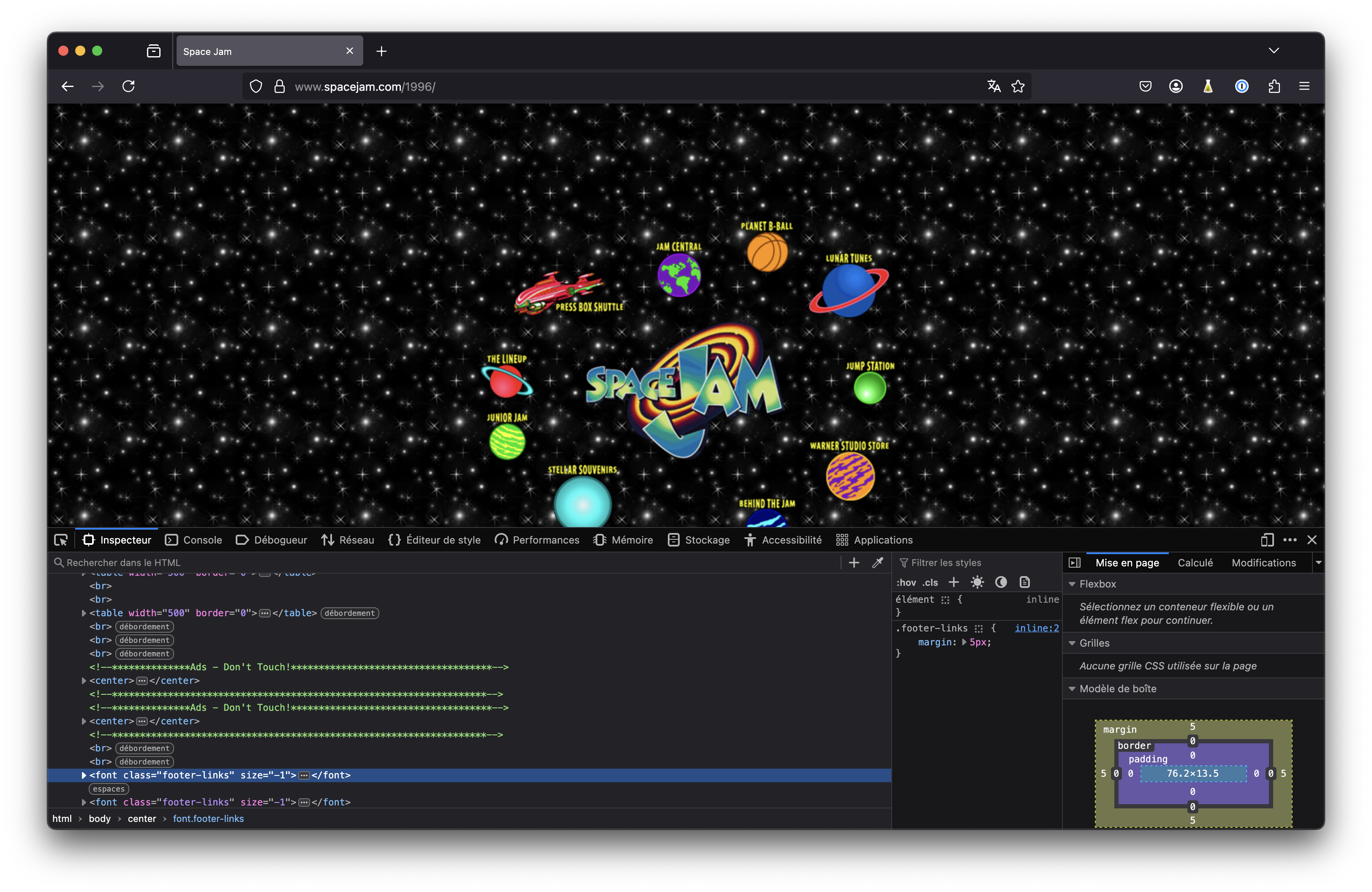Switch to the Inspecteur tab

117,540
